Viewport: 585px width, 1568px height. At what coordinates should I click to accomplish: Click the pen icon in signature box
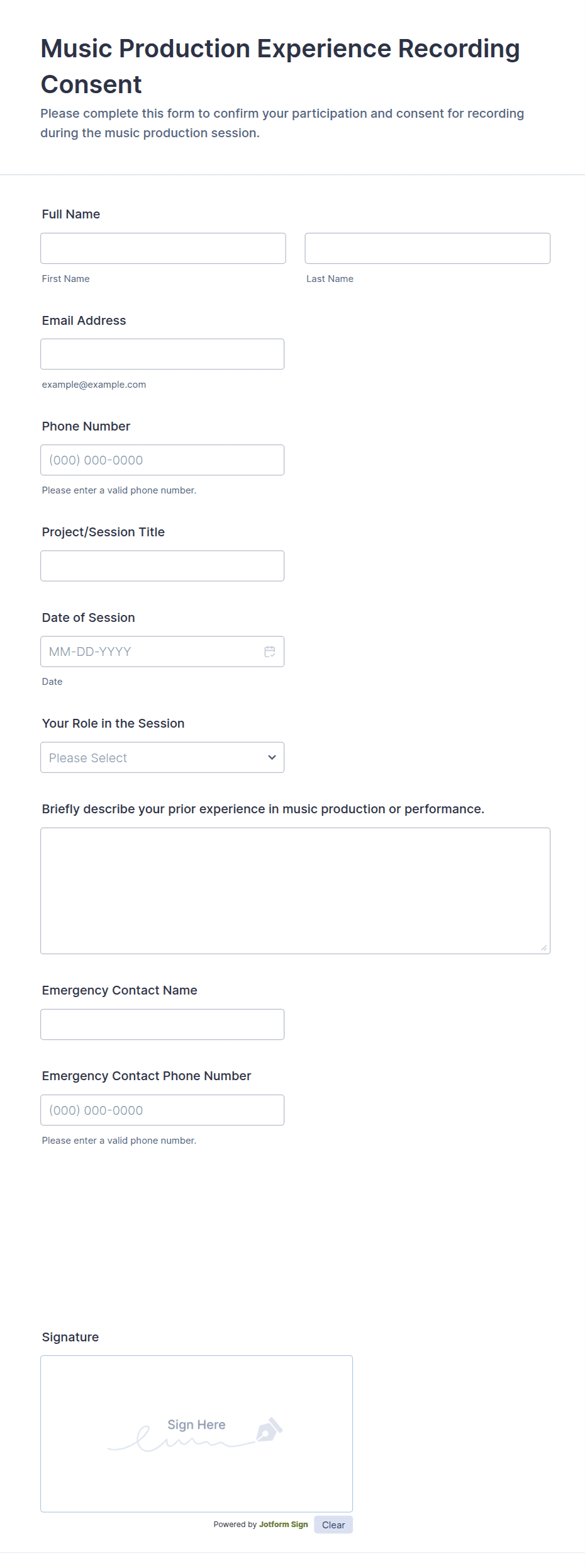[x=269, y=1430]
